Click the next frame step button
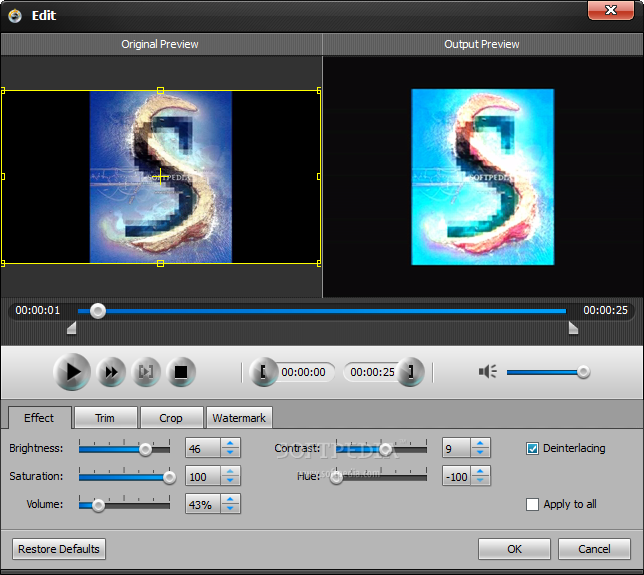The width and height of the screenshot is (644, 575). coord(146,372)
